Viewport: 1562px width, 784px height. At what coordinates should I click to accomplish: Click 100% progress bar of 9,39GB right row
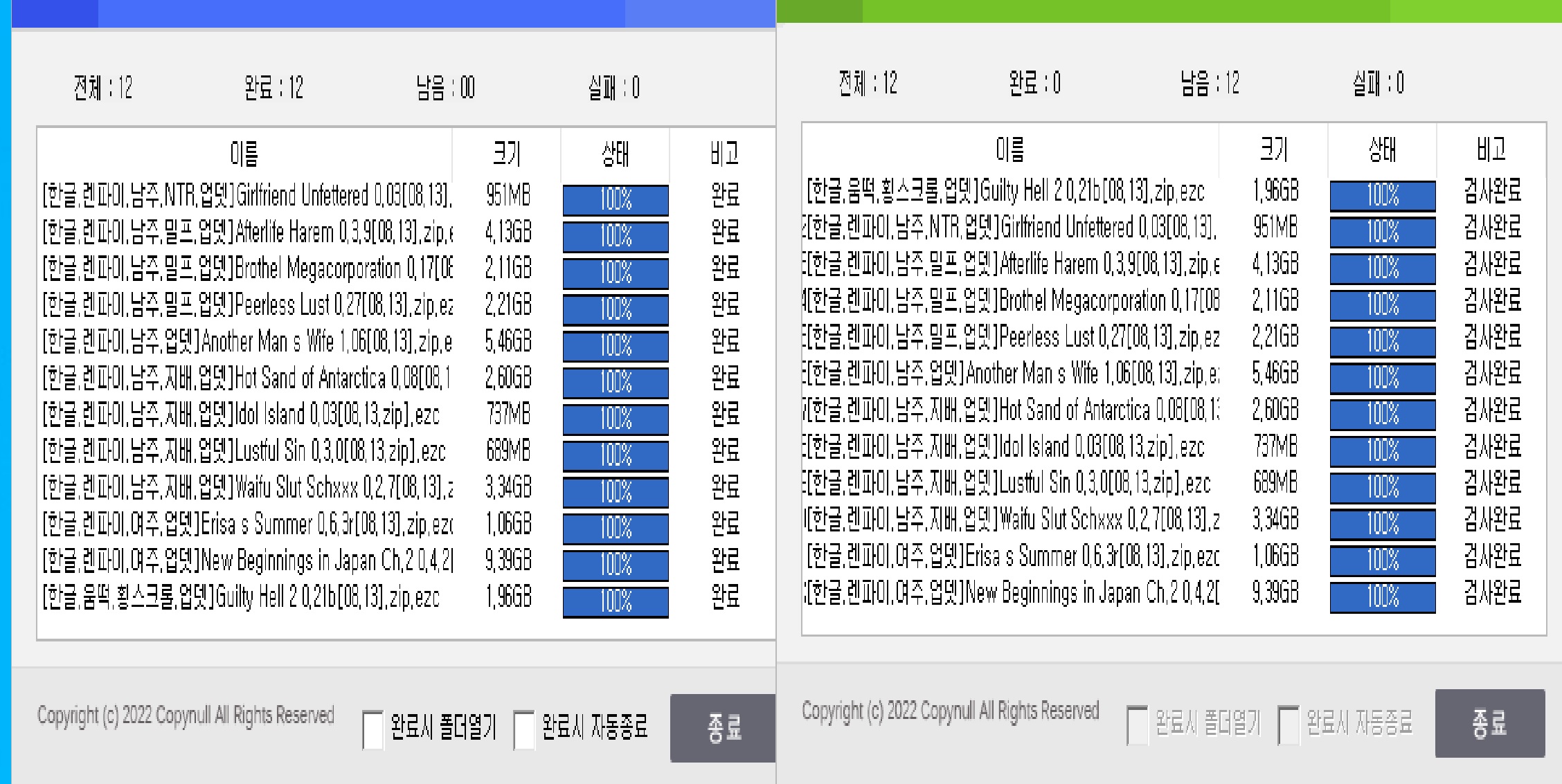pos(1382,596)
